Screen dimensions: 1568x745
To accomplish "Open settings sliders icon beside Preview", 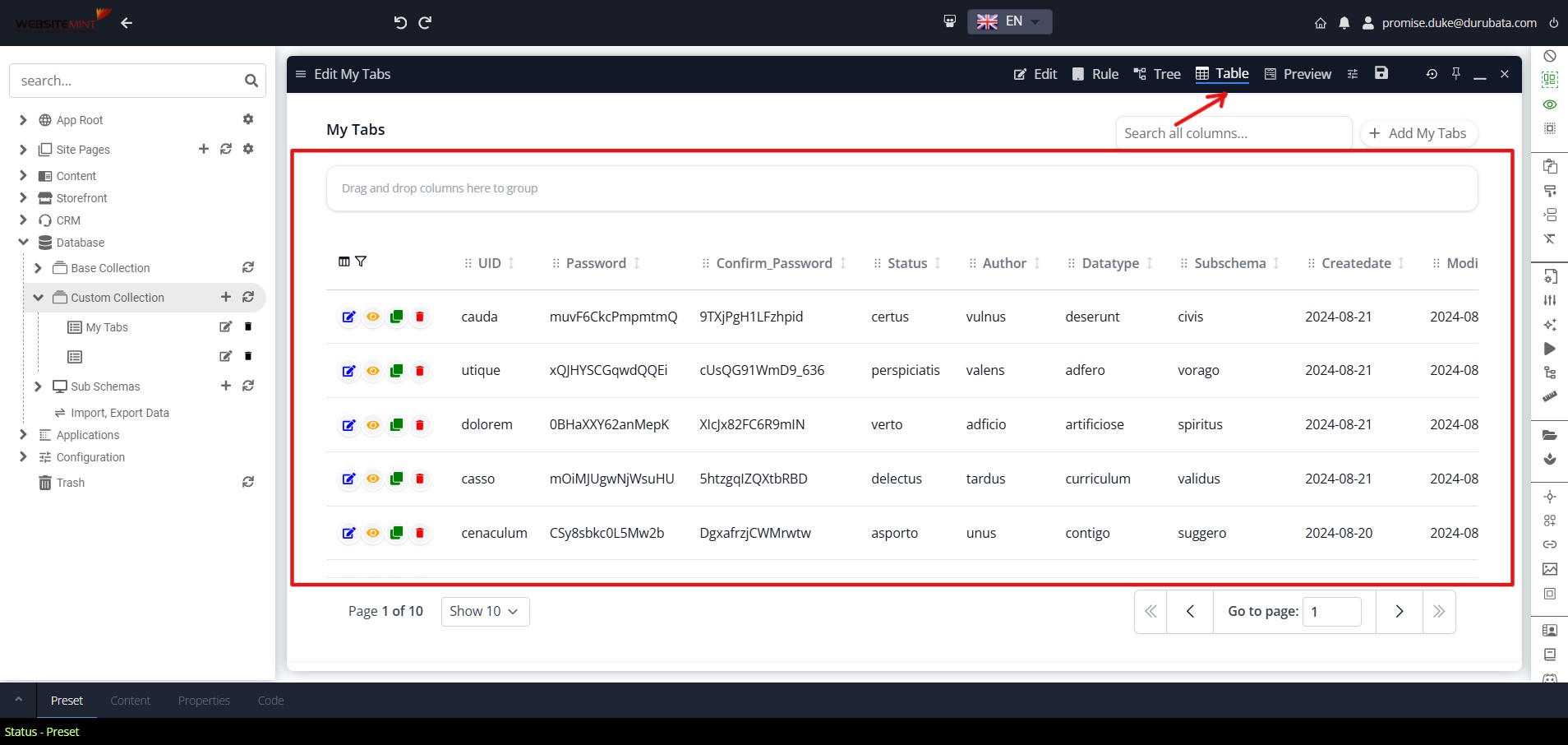I will point(1353,74).
